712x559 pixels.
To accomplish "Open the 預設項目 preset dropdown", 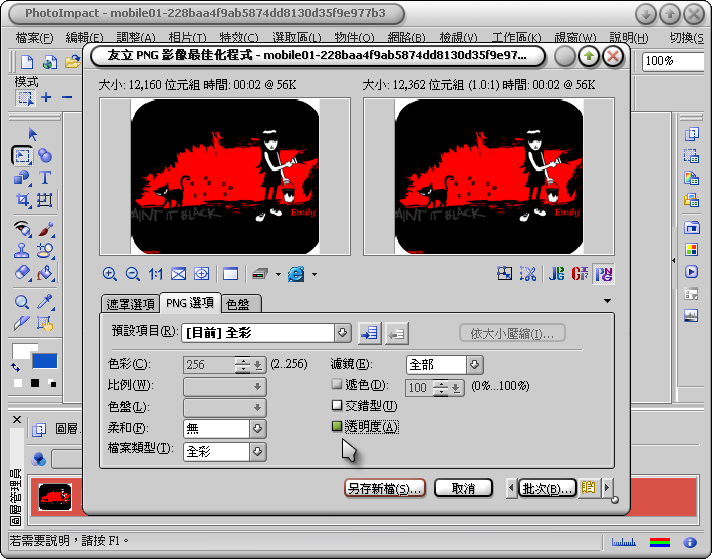I will (342, 333).
